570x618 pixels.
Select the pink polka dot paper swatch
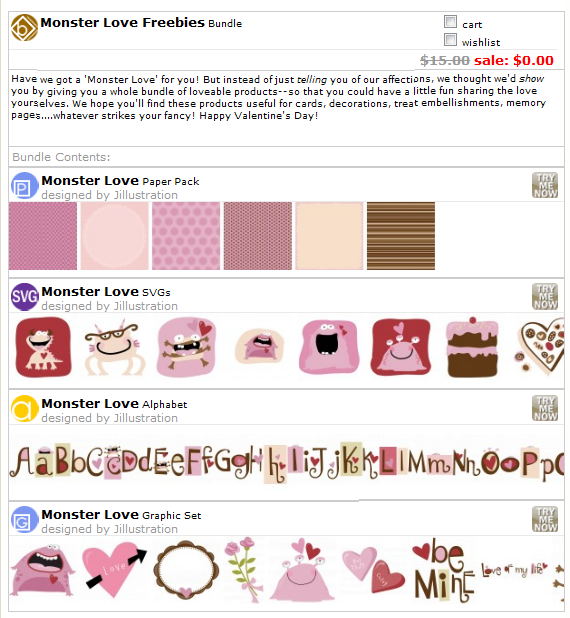pos(186,236)
